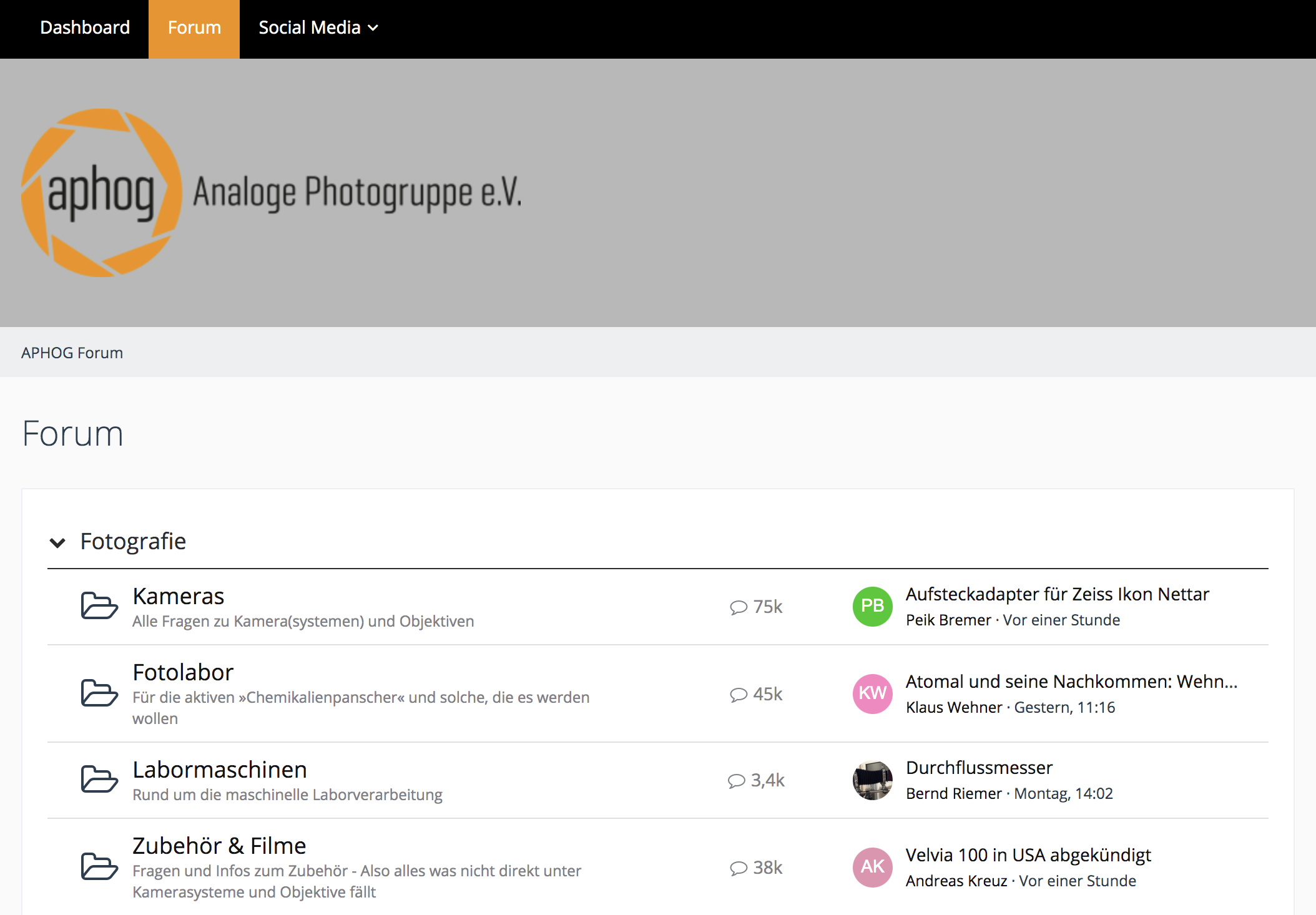The height and width of the screenshot is (915, 1316).
Task: Open the Fotografie category heading
Action: [133, 541]
